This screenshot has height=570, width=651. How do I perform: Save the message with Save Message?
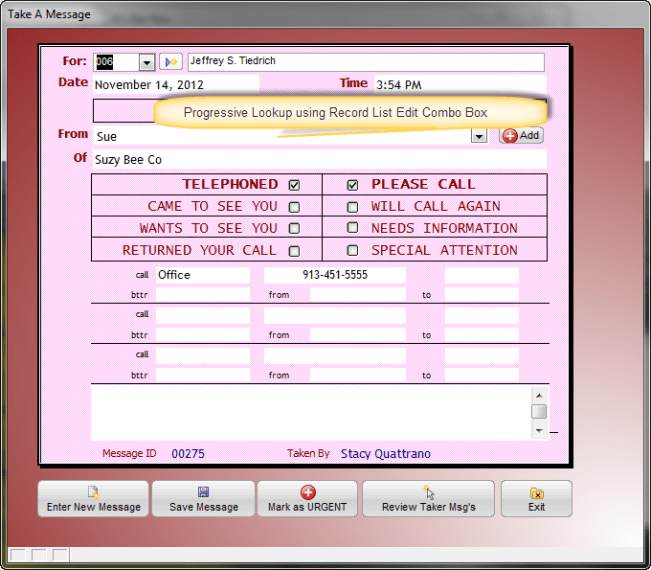pyautogui.click(x=203, y=499)
